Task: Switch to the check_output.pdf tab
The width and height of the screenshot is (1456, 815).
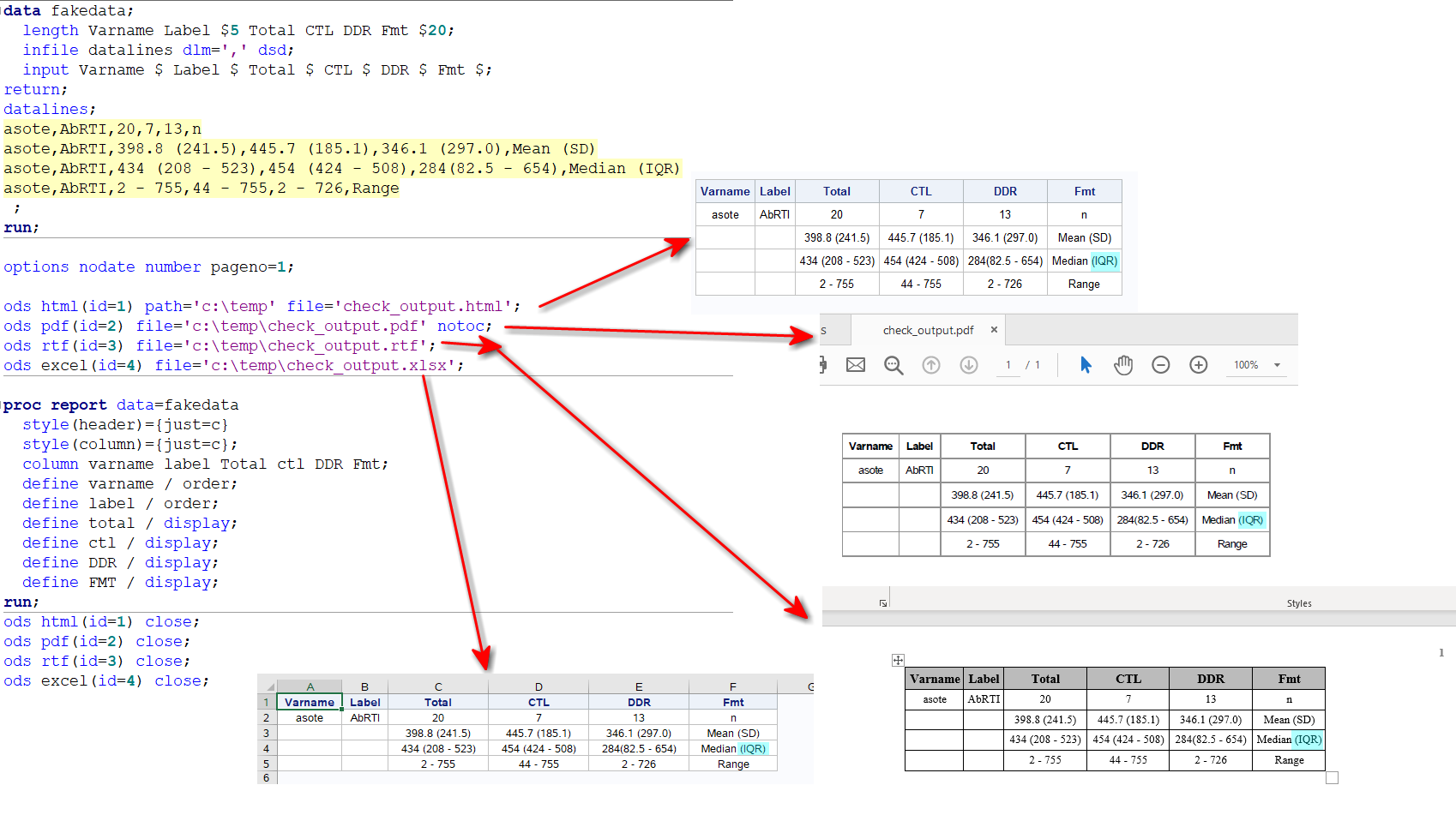Action: pos(928,330)
